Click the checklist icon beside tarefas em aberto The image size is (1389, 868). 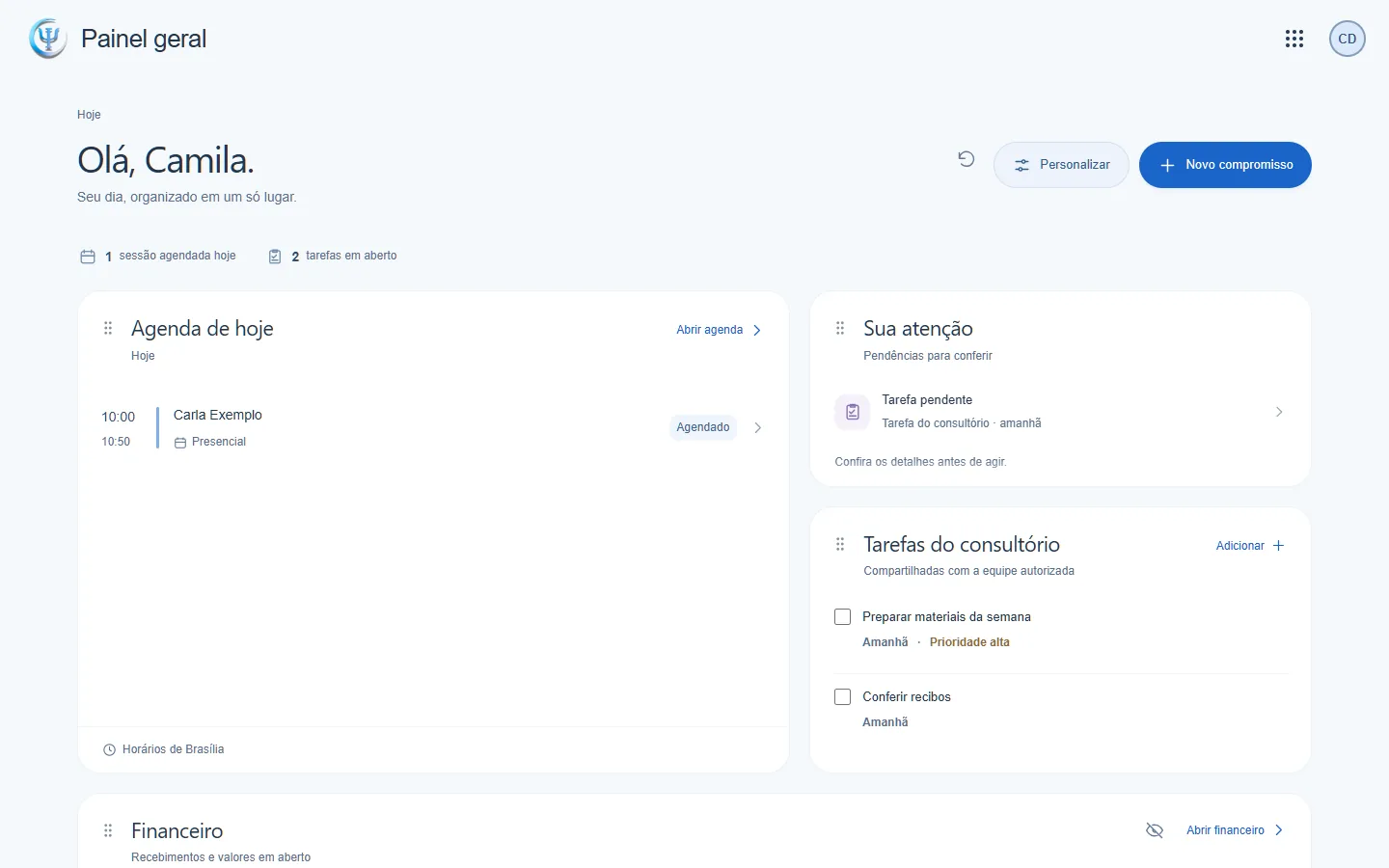click(275, 257)
